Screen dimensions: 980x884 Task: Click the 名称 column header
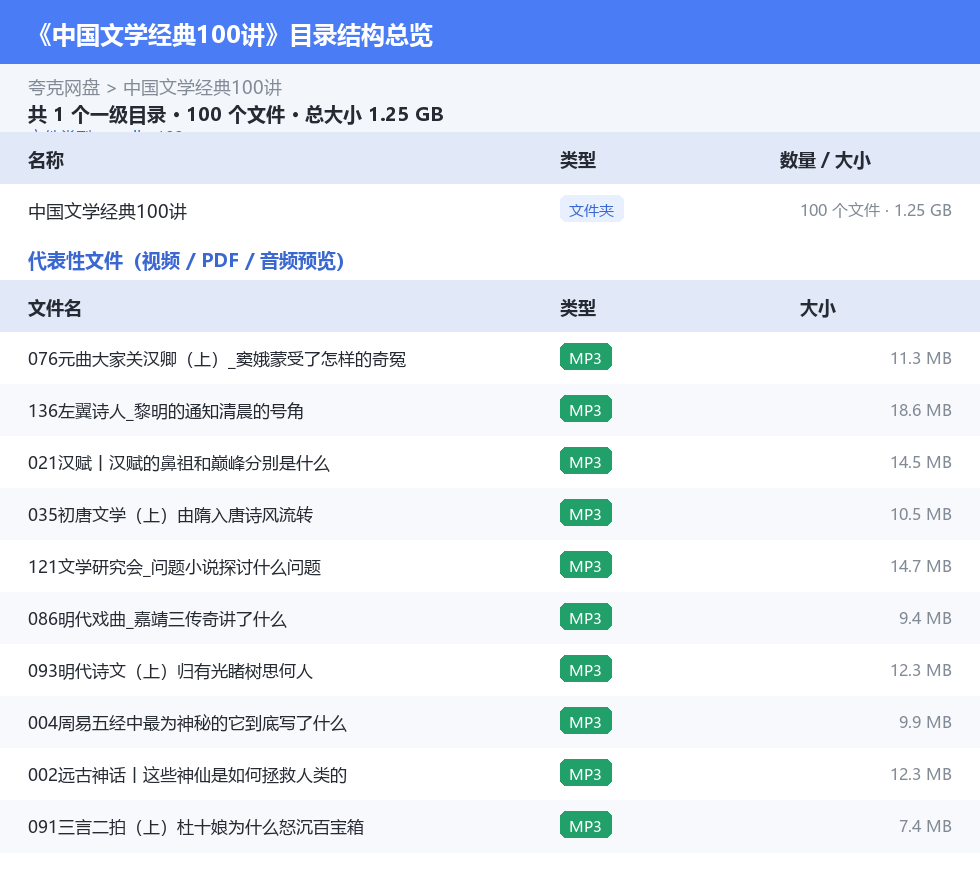(46, 160)
